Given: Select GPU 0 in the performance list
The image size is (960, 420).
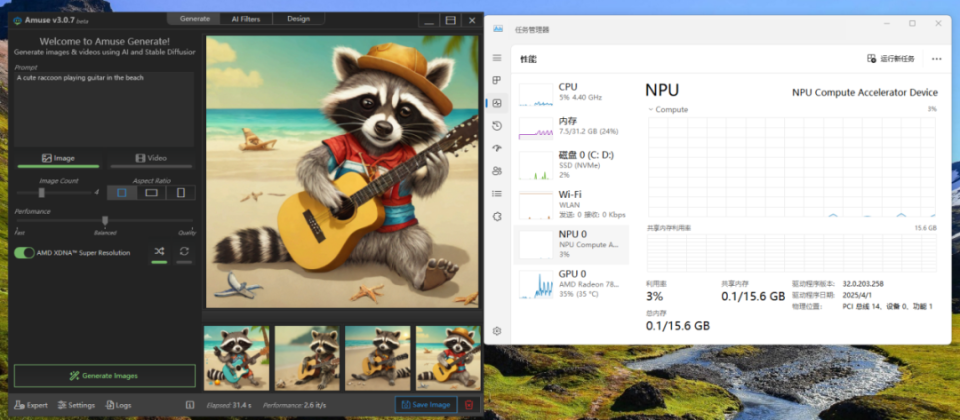Looking at the screenshot, I should (x=571, y=283).
